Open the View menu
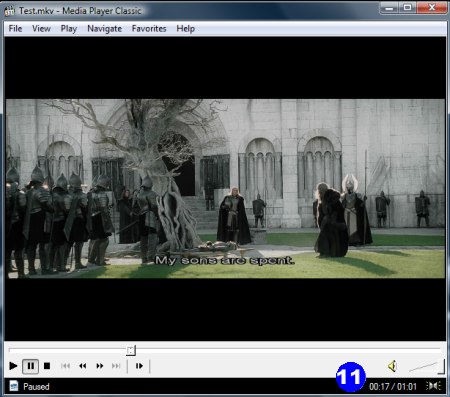Viewport: 450px width, 397px height. [41, 29]
